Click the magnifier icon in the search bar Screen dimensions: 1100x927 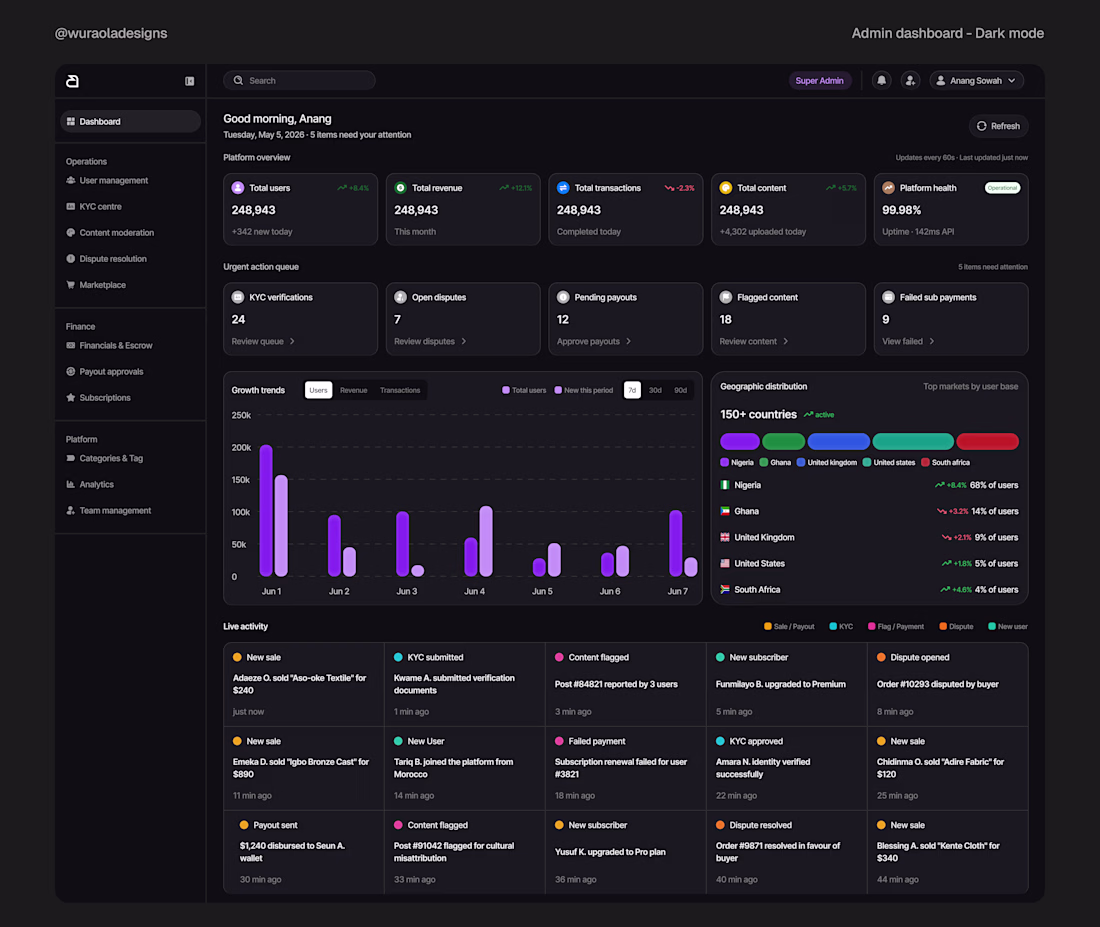click(x=239, y=81)
